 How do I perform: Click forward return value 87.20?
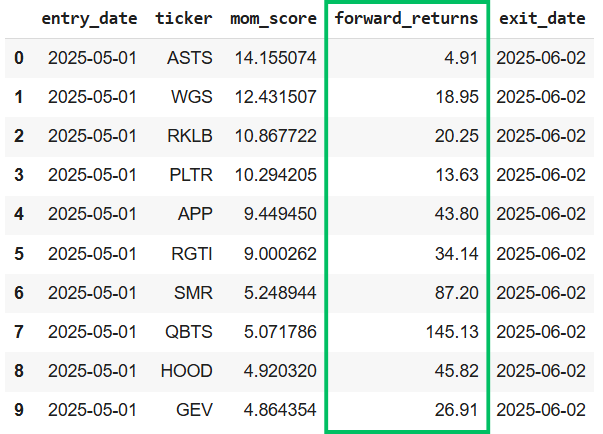pos(456,293)
